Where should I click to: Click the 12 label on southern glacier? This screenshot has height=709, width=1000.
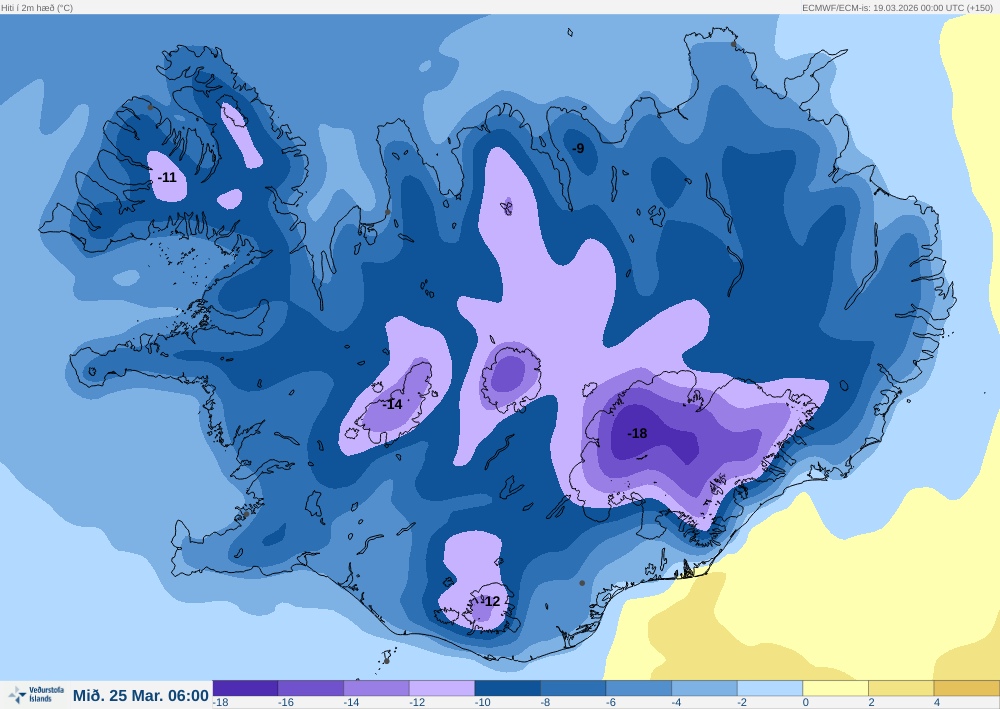pyautogui.click(x=492, y=601)
